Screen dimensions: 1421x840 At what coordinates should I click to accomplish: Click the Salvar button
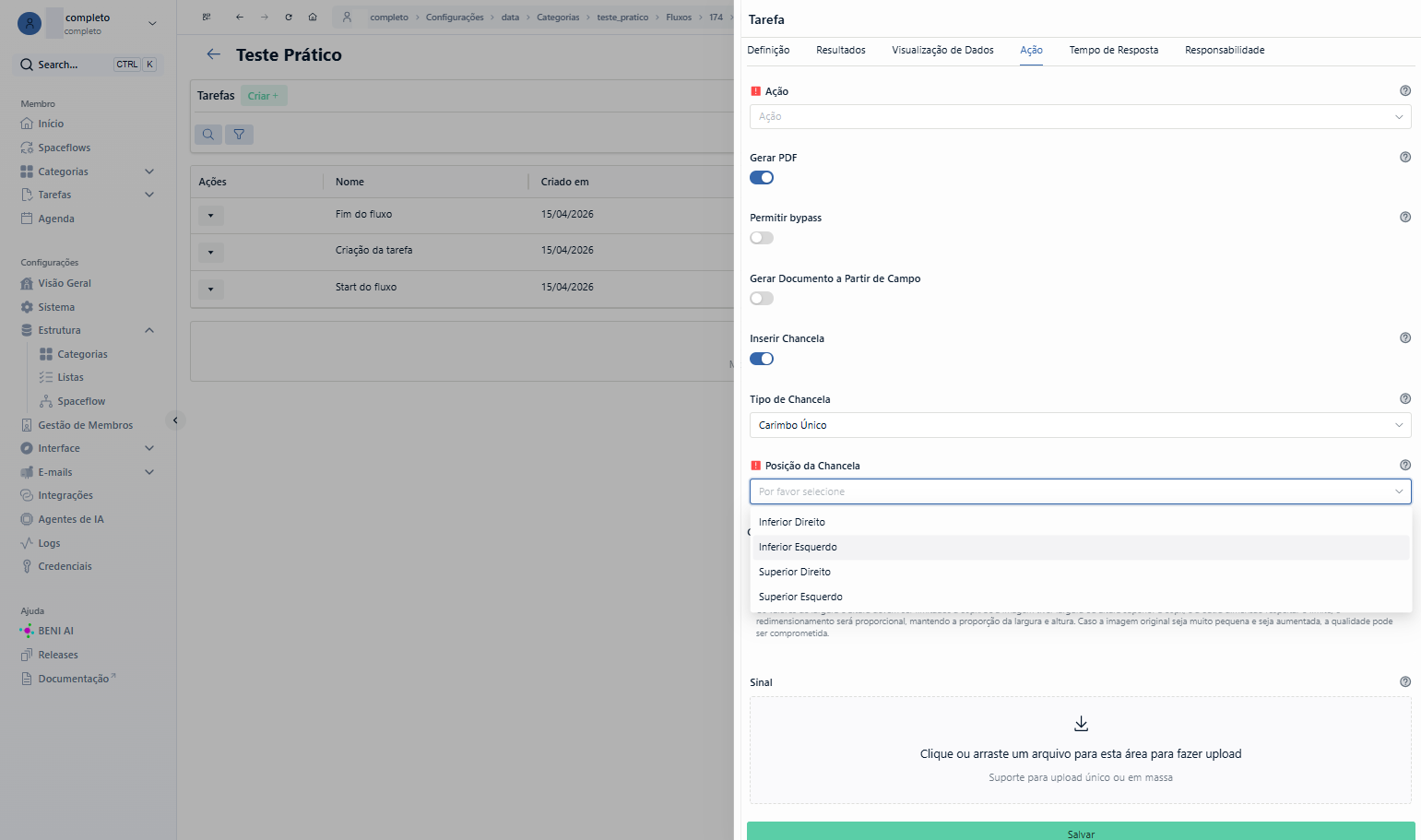point(1081,832)
